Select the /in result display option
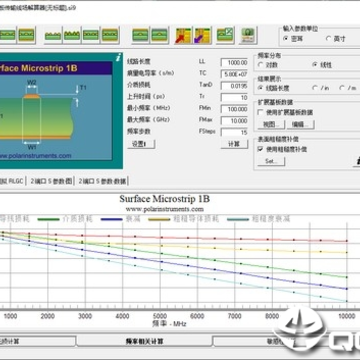 [321, 88]
